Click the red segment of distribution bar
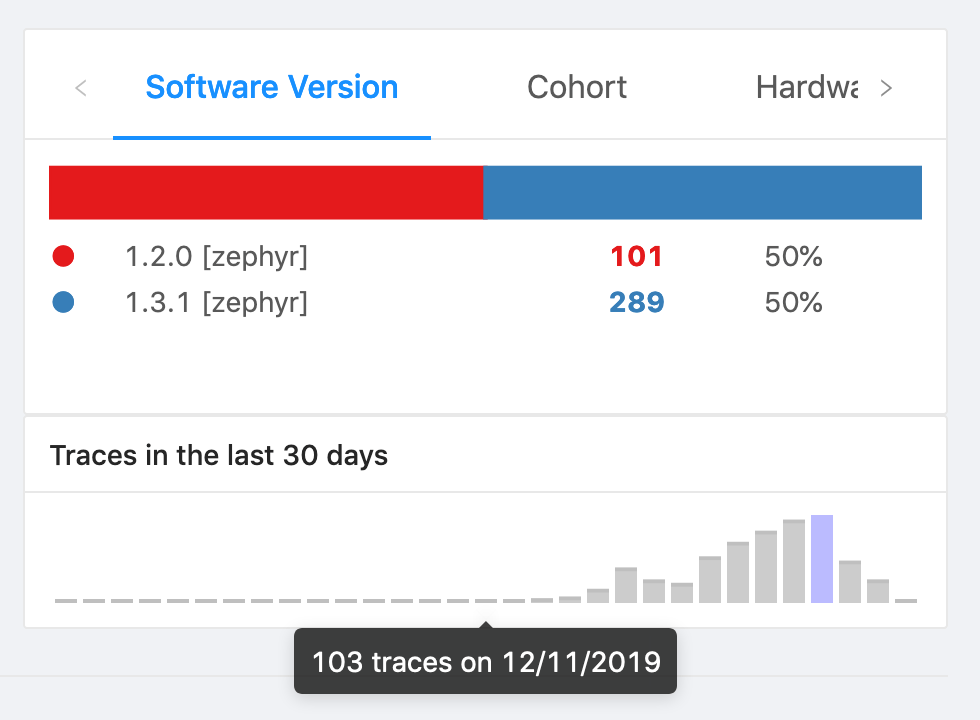The image size is (980, 720). tap(266, 192)
